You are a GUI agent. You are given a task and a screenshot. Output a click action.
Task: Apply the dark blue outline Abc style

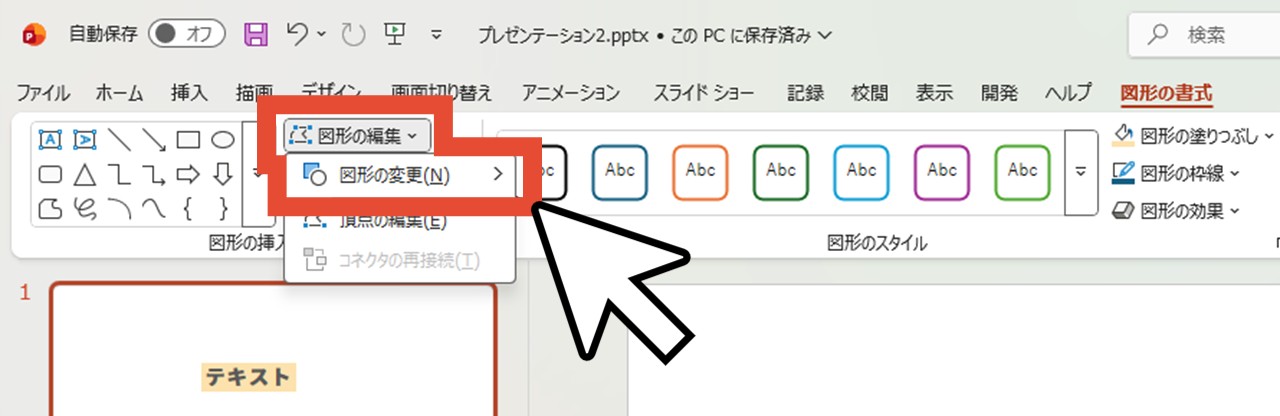(x=620, y=172)
